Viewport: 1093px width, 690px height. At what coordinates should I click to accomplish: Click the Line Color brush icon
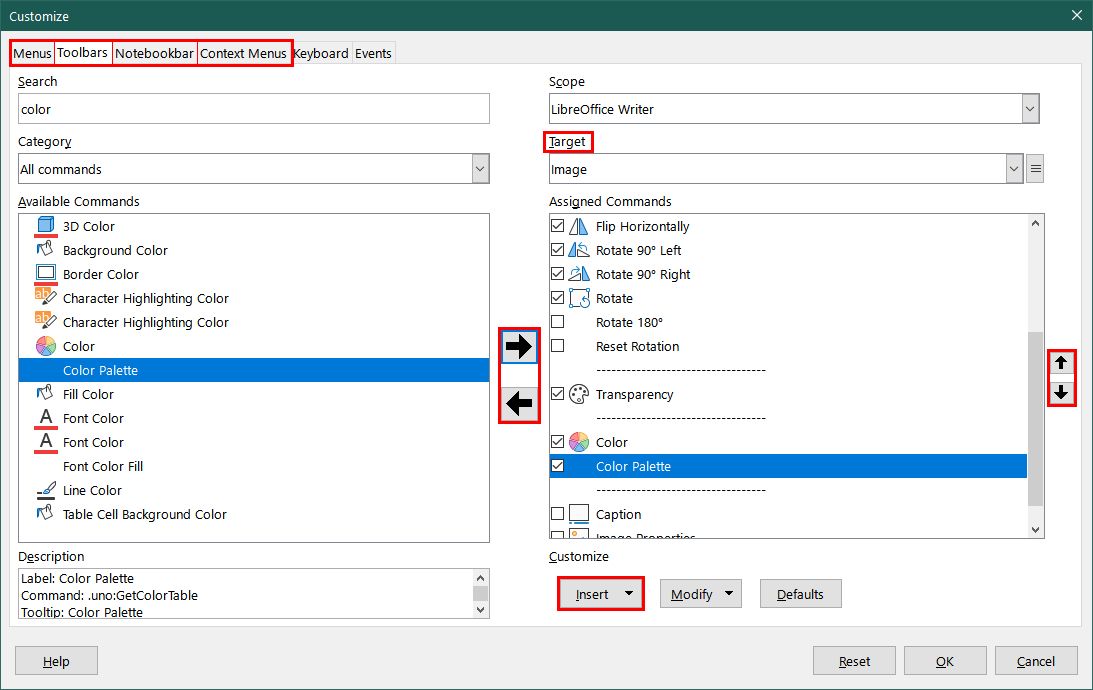46,490
